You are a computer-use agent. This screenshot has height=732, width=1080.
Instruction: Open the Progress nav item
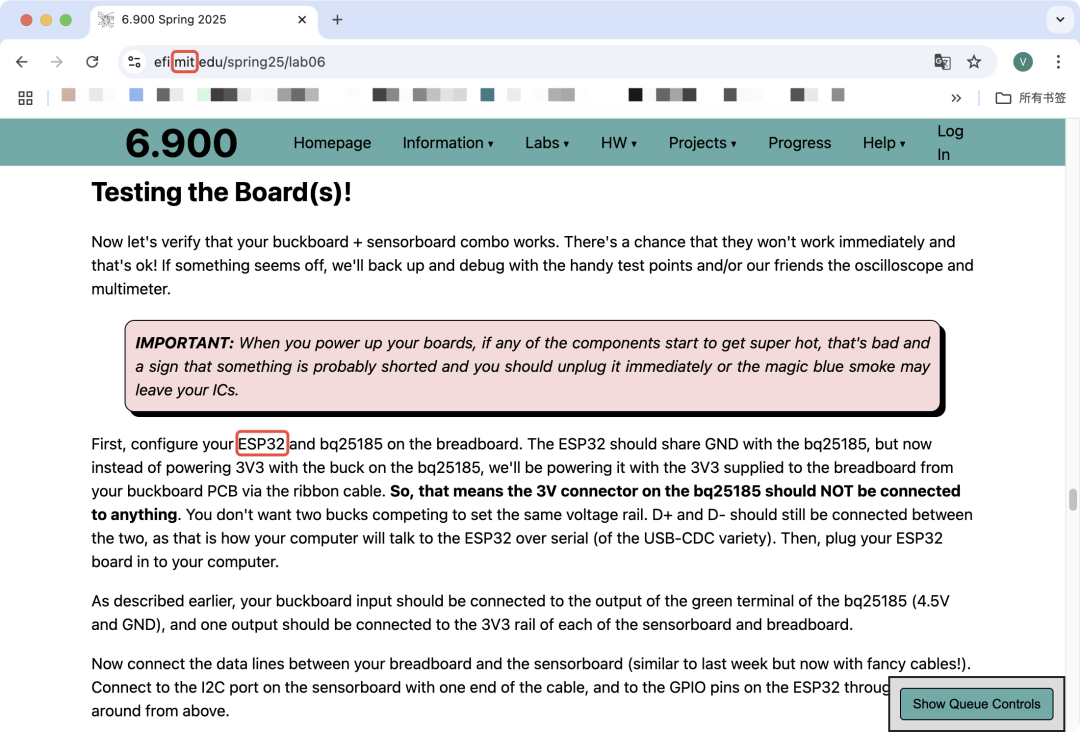click(x=800, y=143)
